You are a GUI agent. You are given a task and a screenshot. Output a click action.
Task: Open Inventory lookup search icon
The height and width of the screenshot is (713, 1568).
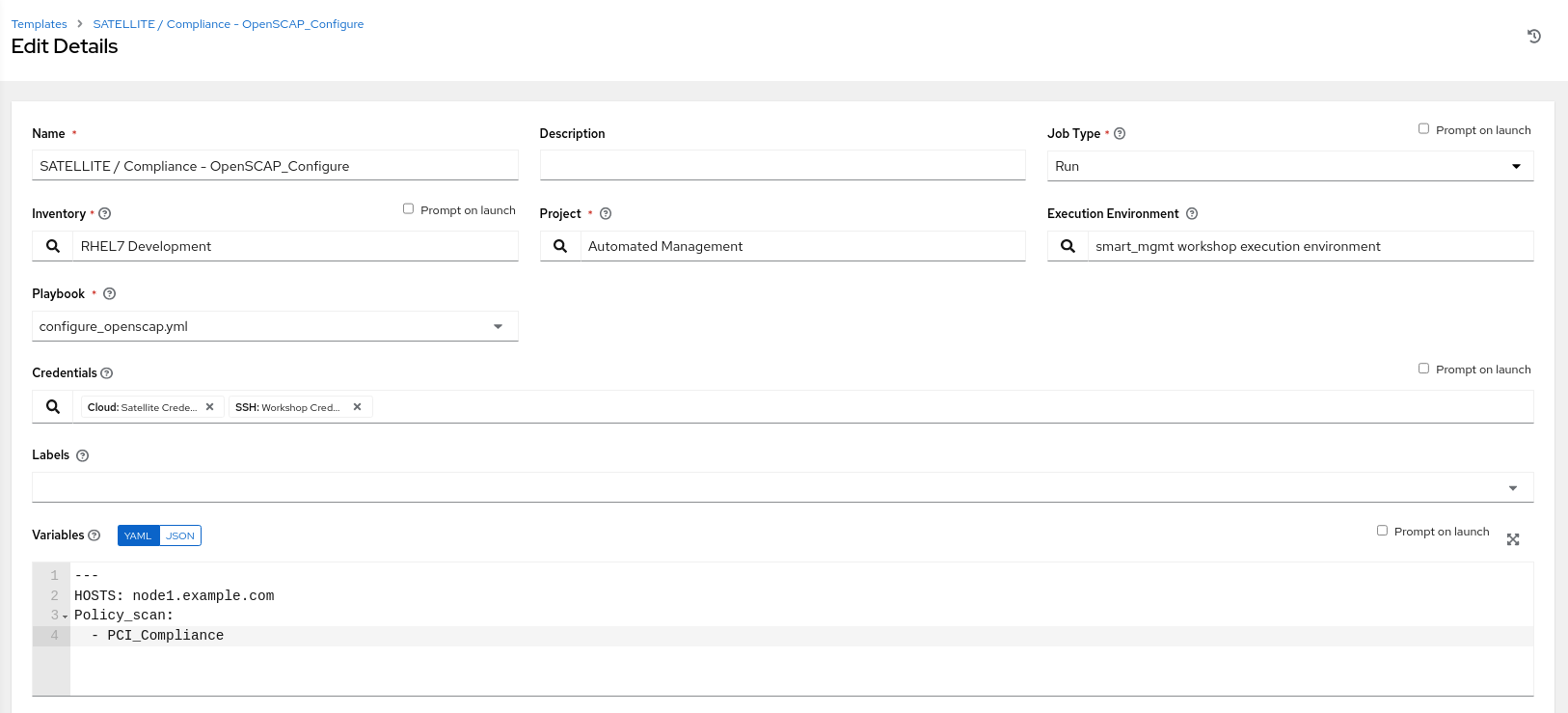53,246
